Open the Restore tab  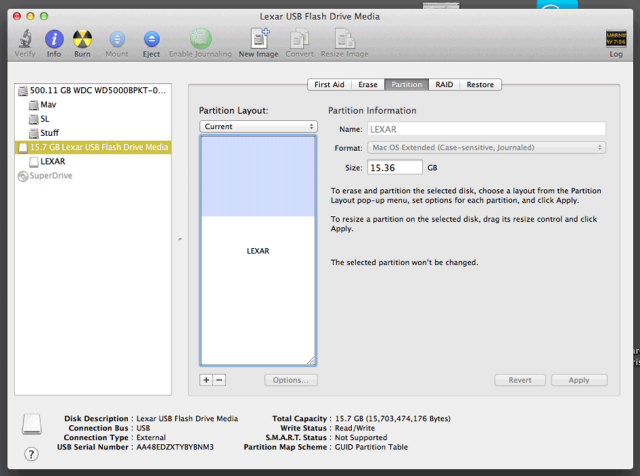point(480,85)
